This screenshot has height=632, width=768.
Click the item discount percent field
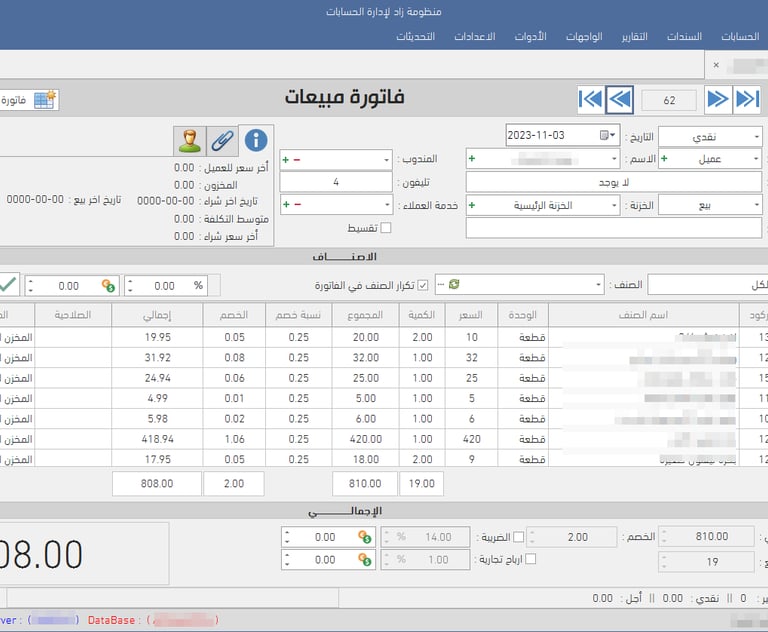pos(166,286)
